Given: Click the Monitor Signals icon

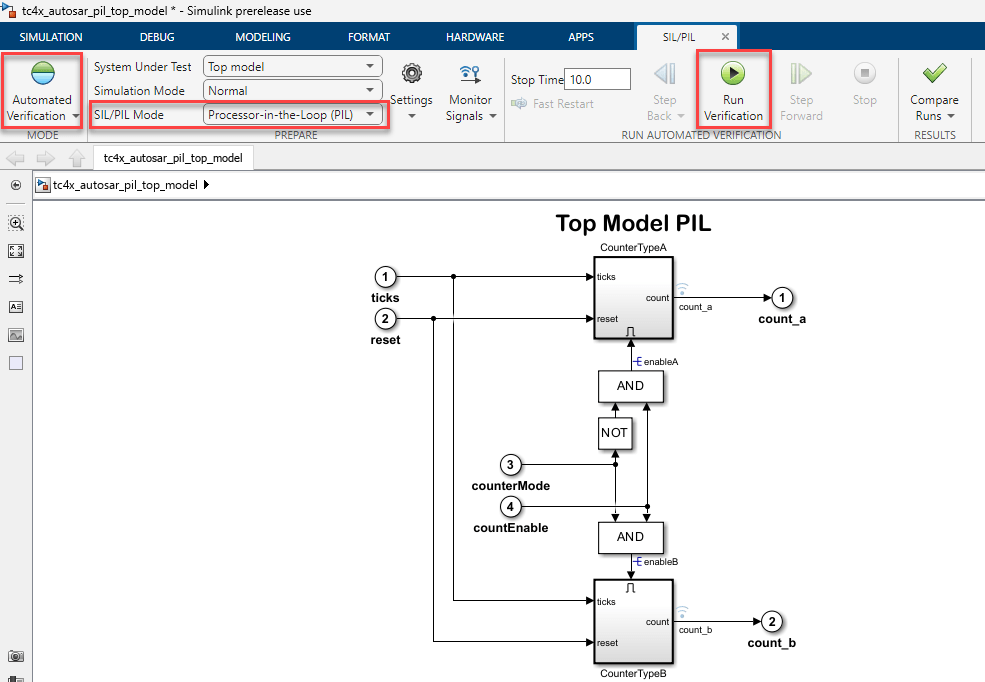Looking at the screenshot, I should click(x=470, y=74).
